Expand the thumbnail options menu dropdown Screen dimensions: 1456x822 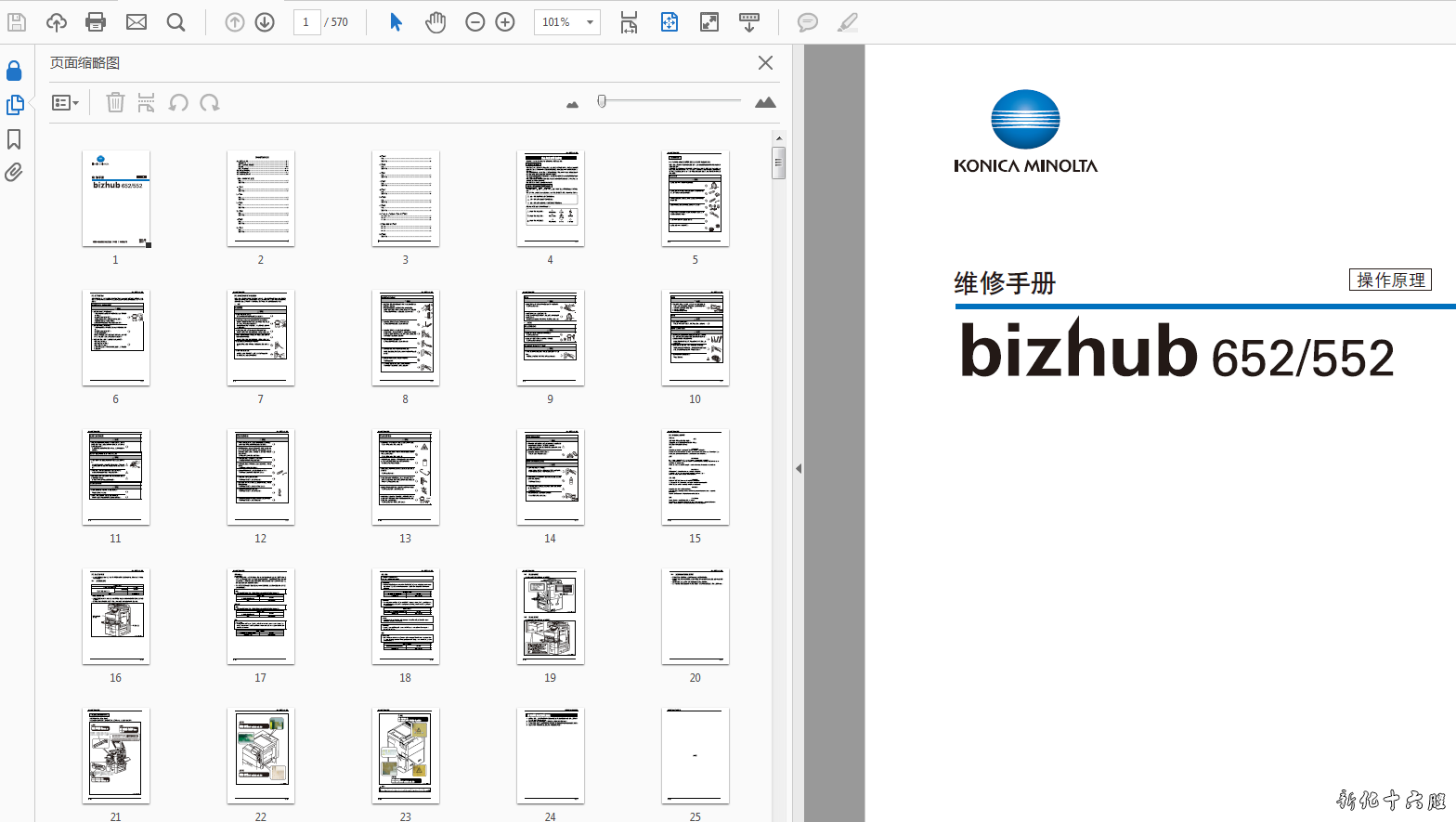pos(65,103)
